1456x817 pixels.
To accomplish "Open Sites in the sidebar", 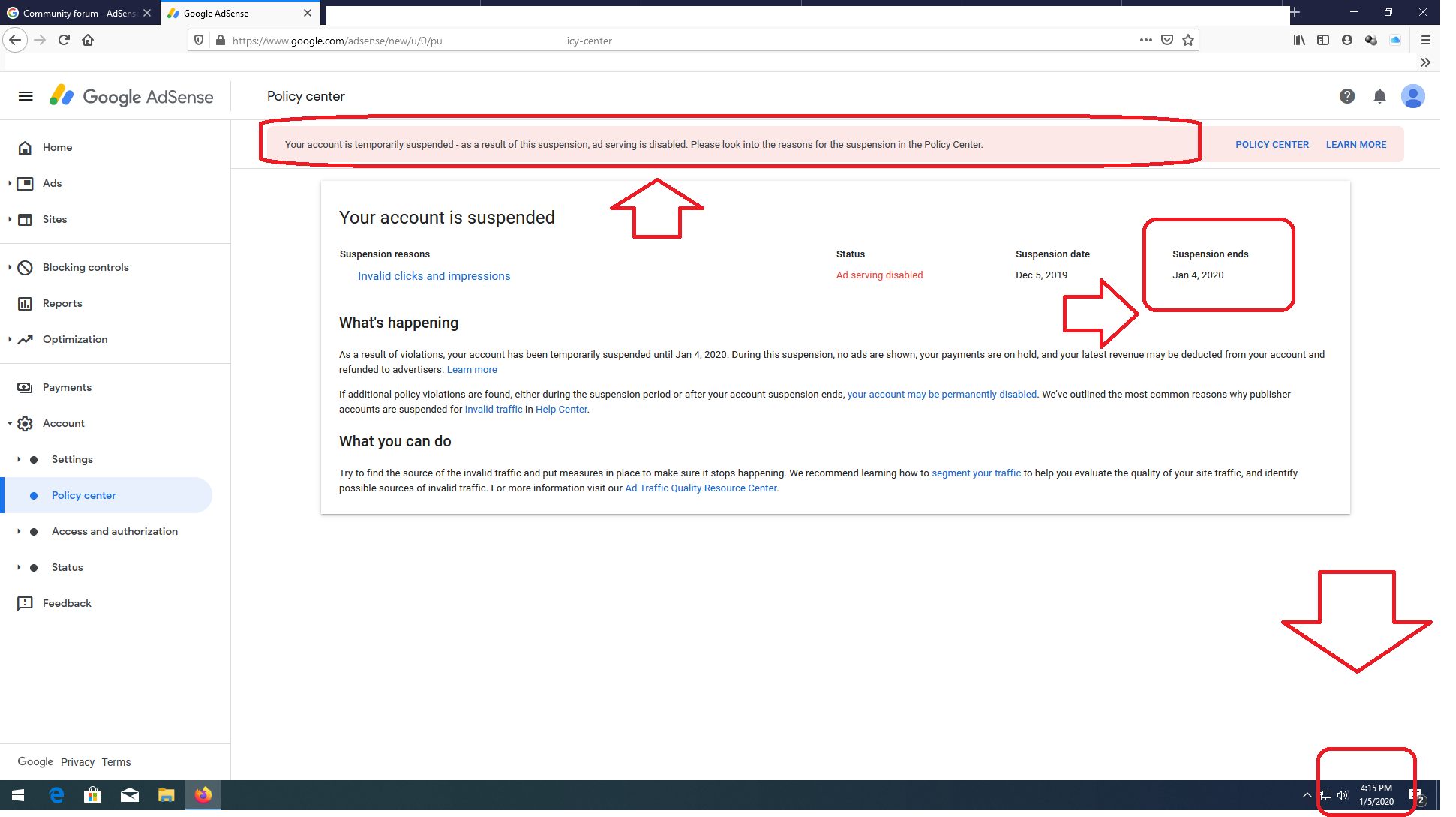I will (55, 219).
